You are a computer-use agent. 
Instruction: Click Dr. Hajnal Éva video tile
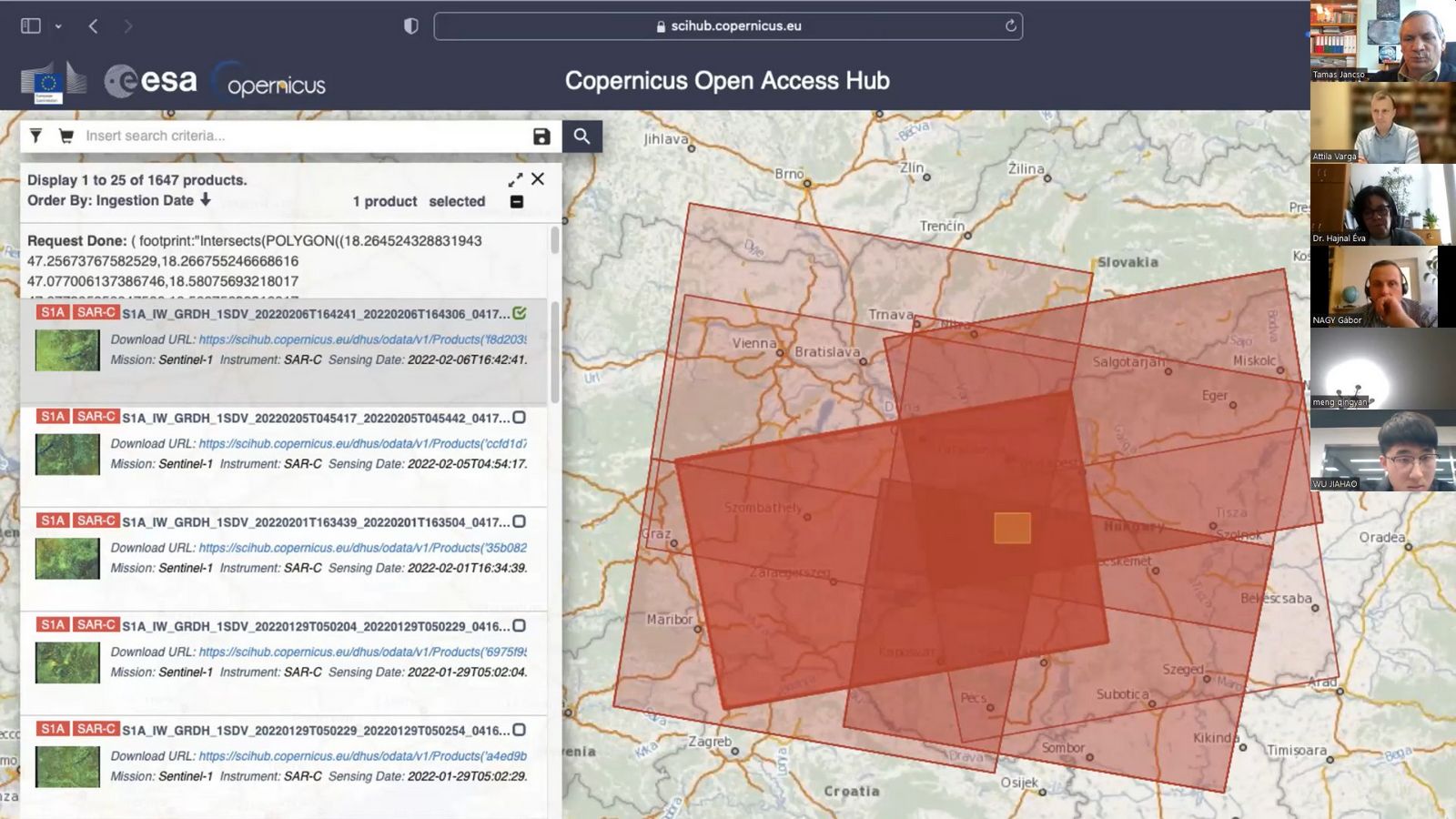[1383, 205]
